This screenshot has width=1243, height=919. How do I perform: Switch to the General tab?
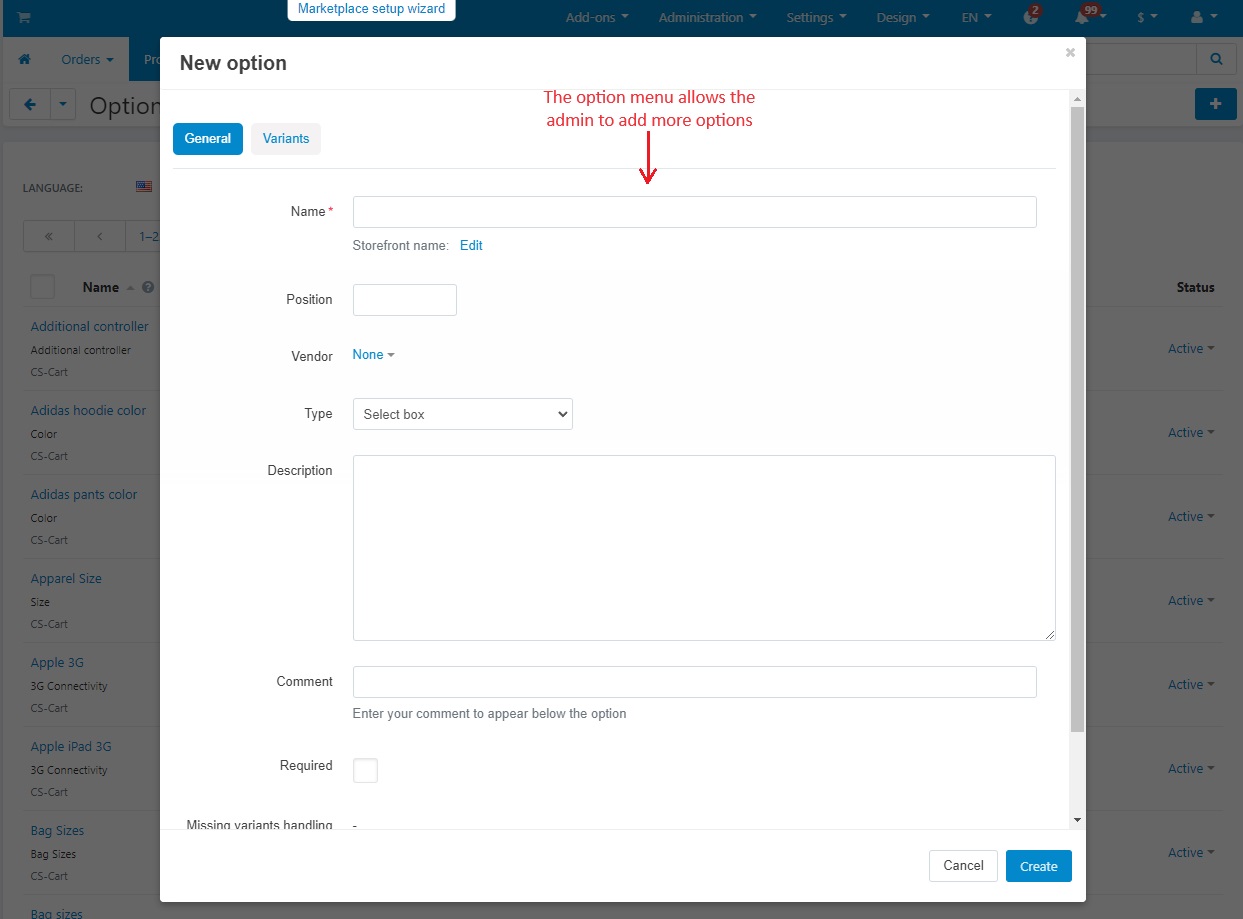point(208,139)
